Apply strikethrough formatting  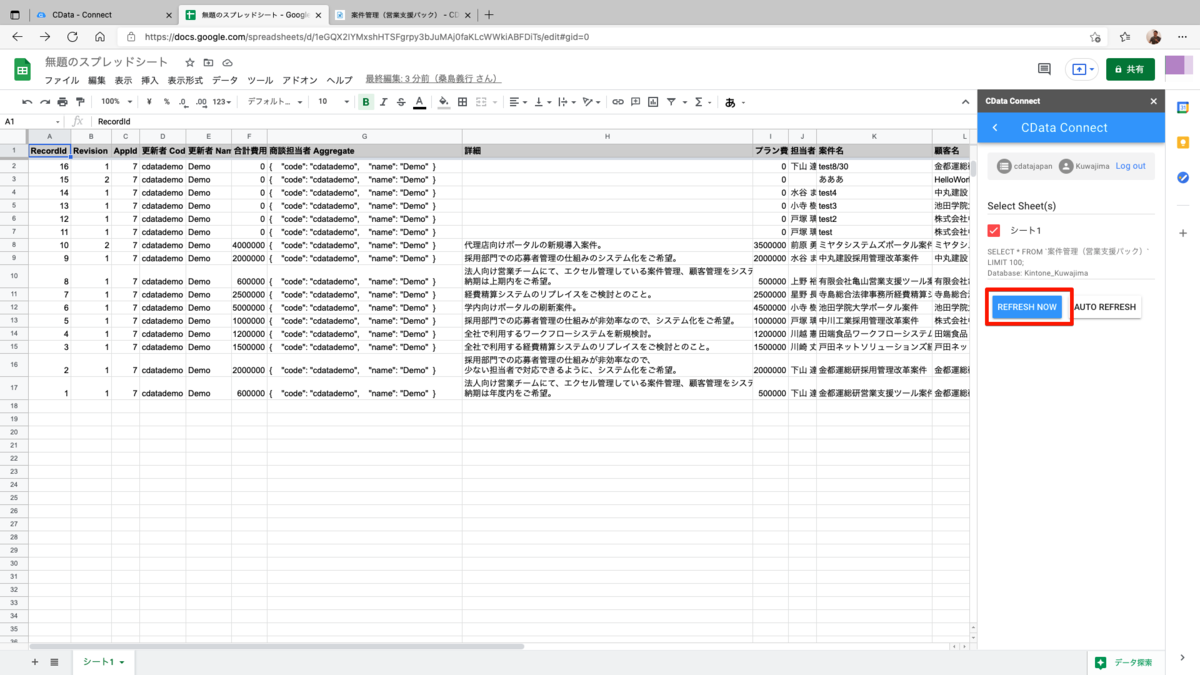[x=401, y=102]
